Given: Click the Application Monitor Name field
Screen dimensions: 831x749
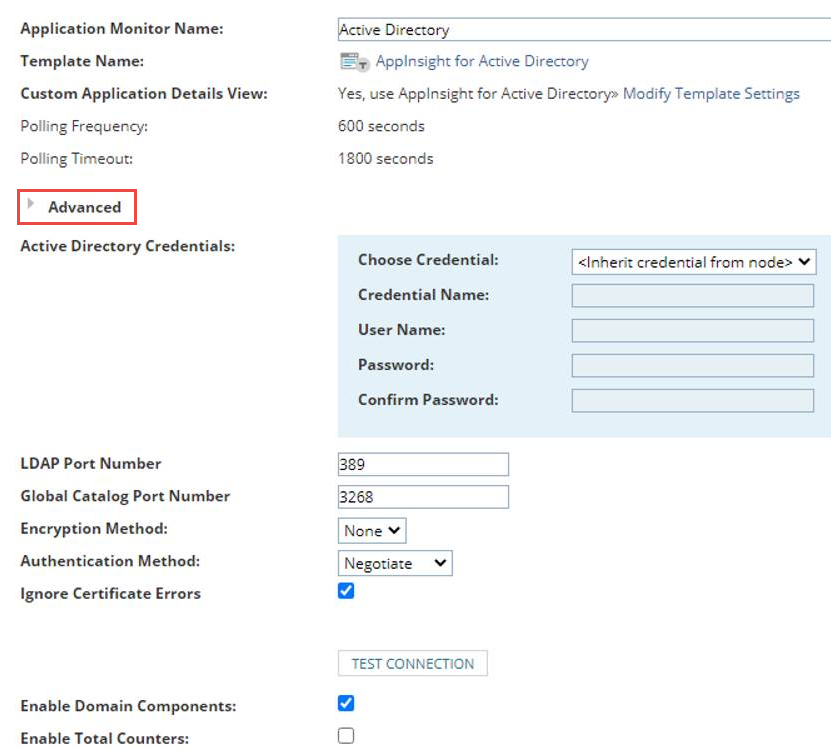Looking at the screenshot, I should pos(584,30).
